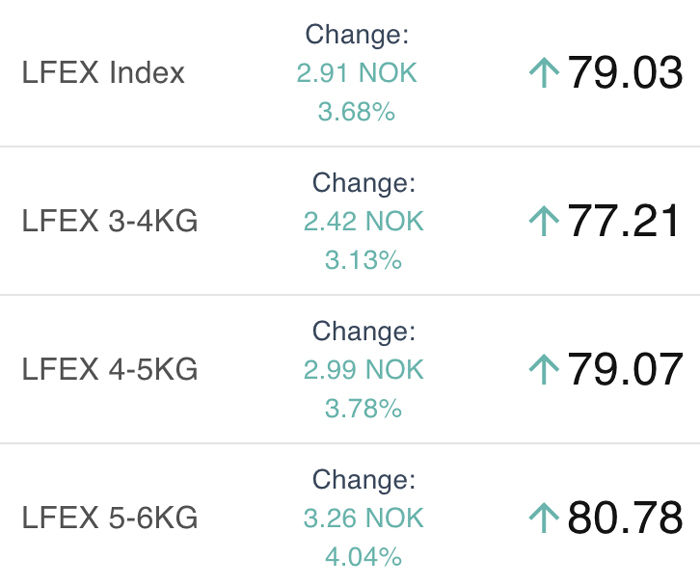The width and height of the screenshot is (700, 585).
Task: Click the 4.04% change percentage
Action: point(363,556)
